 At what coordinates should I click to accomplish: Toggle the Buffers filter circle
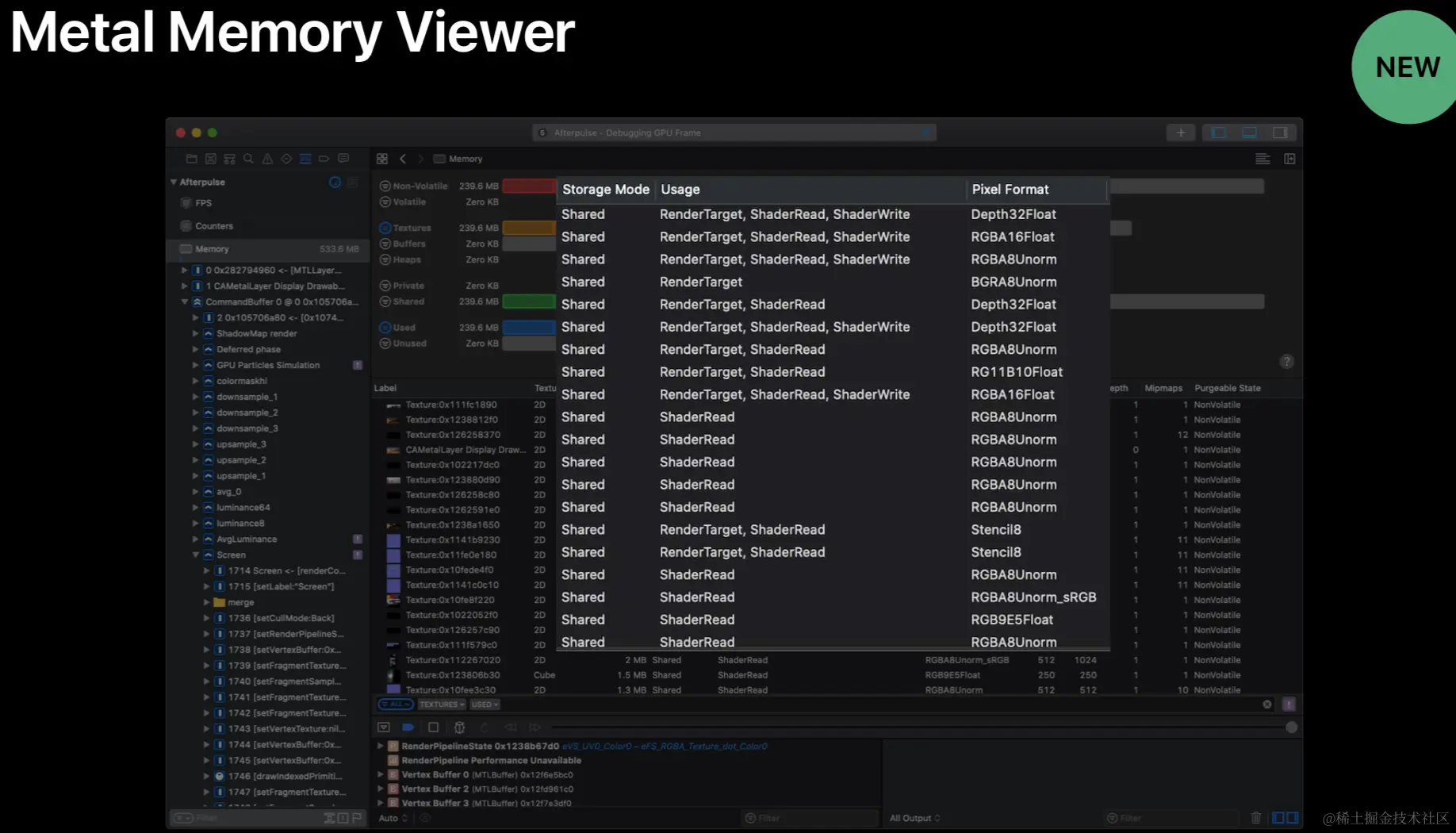coord(385,244)
